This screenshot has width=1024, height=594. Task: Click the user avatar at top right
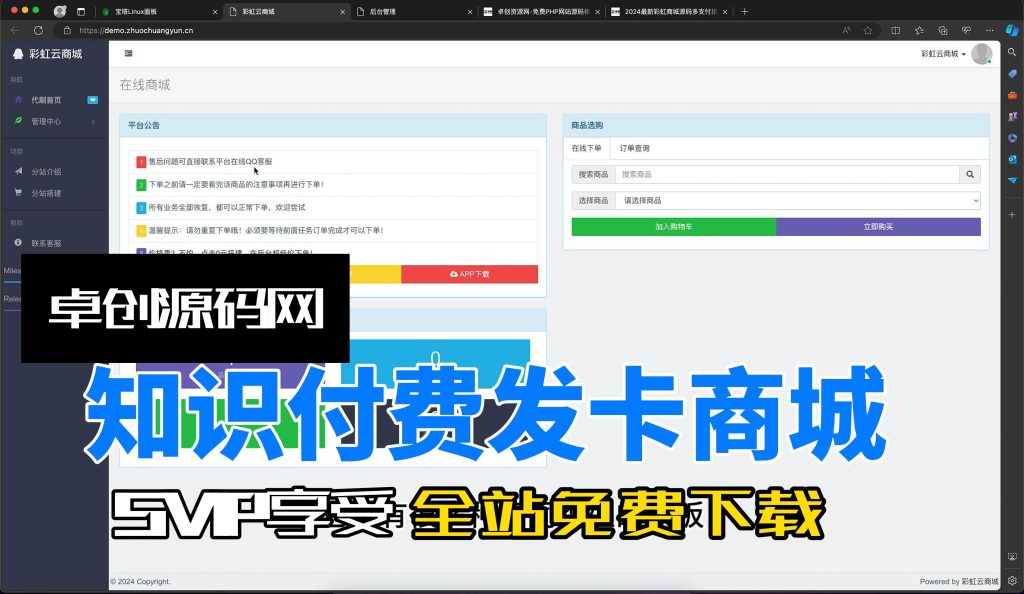pyautogui.click(x=982, y=54)
